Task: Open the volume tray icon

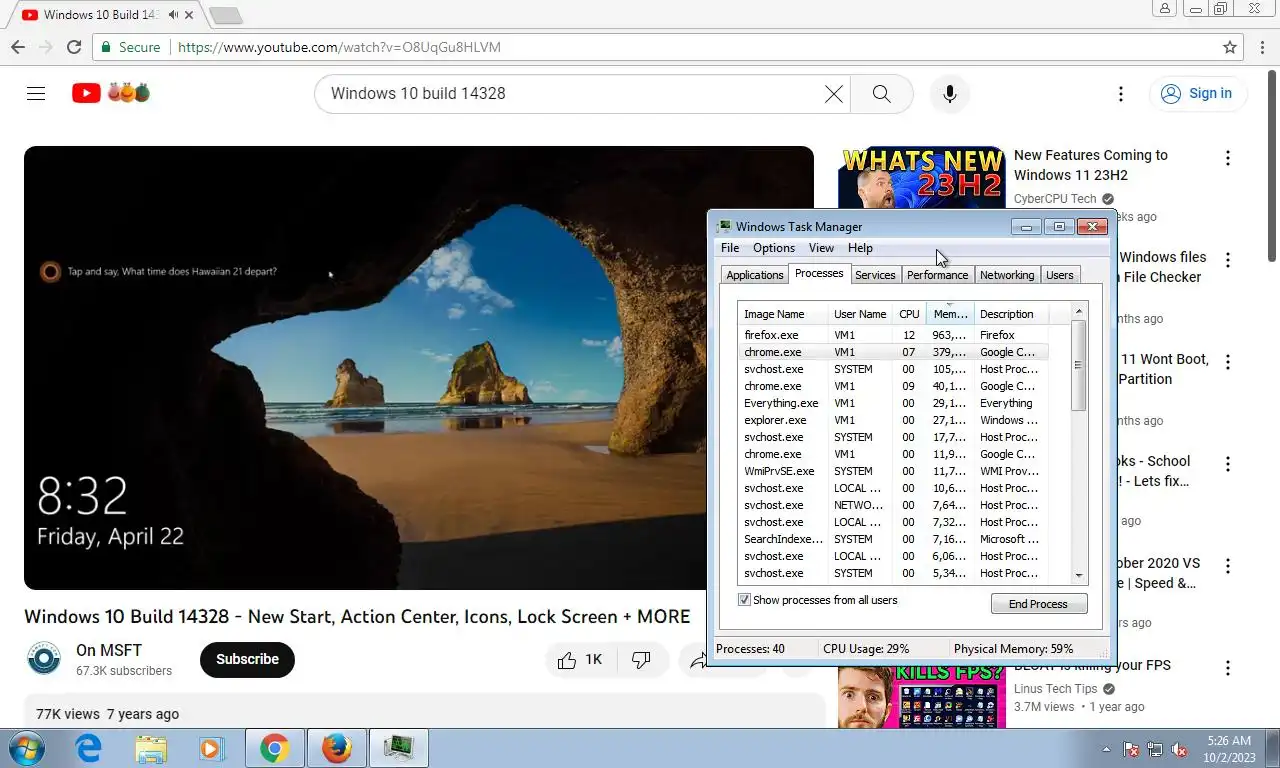Action: tap(1179, 749)
